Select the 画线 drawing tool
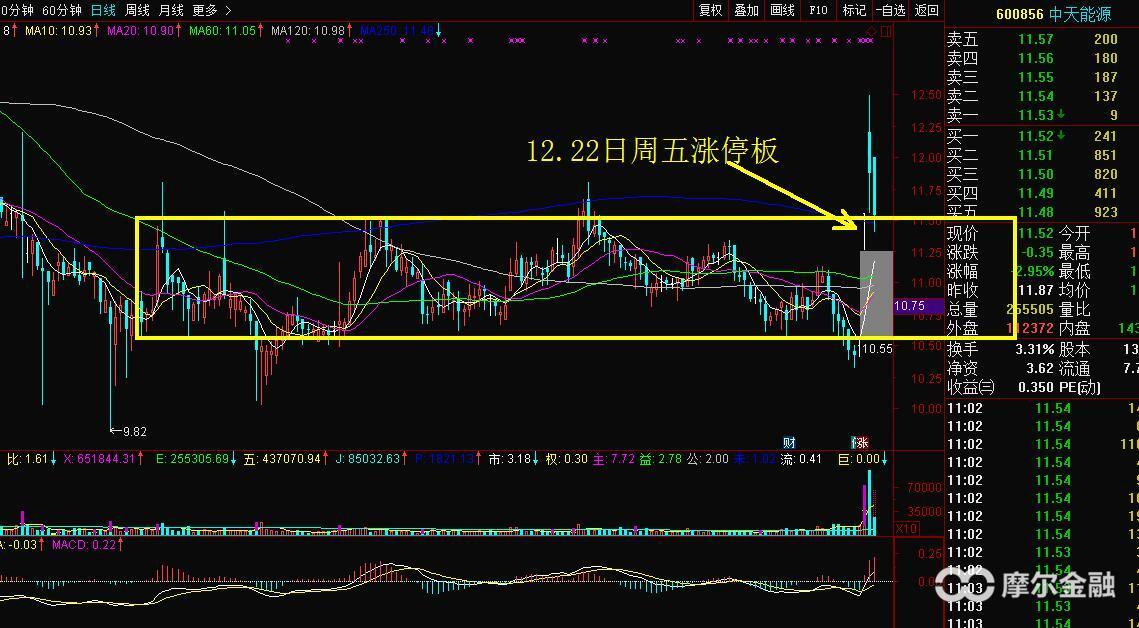 [x=780, y=11]
